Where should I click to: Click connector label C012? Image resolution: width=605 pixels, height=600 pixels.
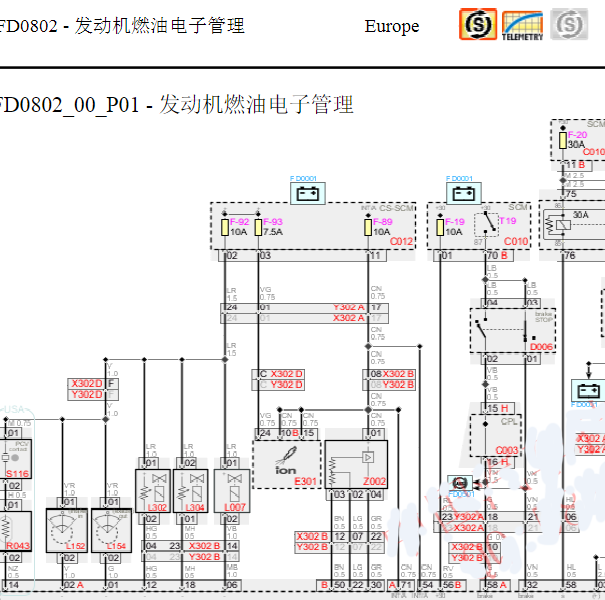(401, 242)
